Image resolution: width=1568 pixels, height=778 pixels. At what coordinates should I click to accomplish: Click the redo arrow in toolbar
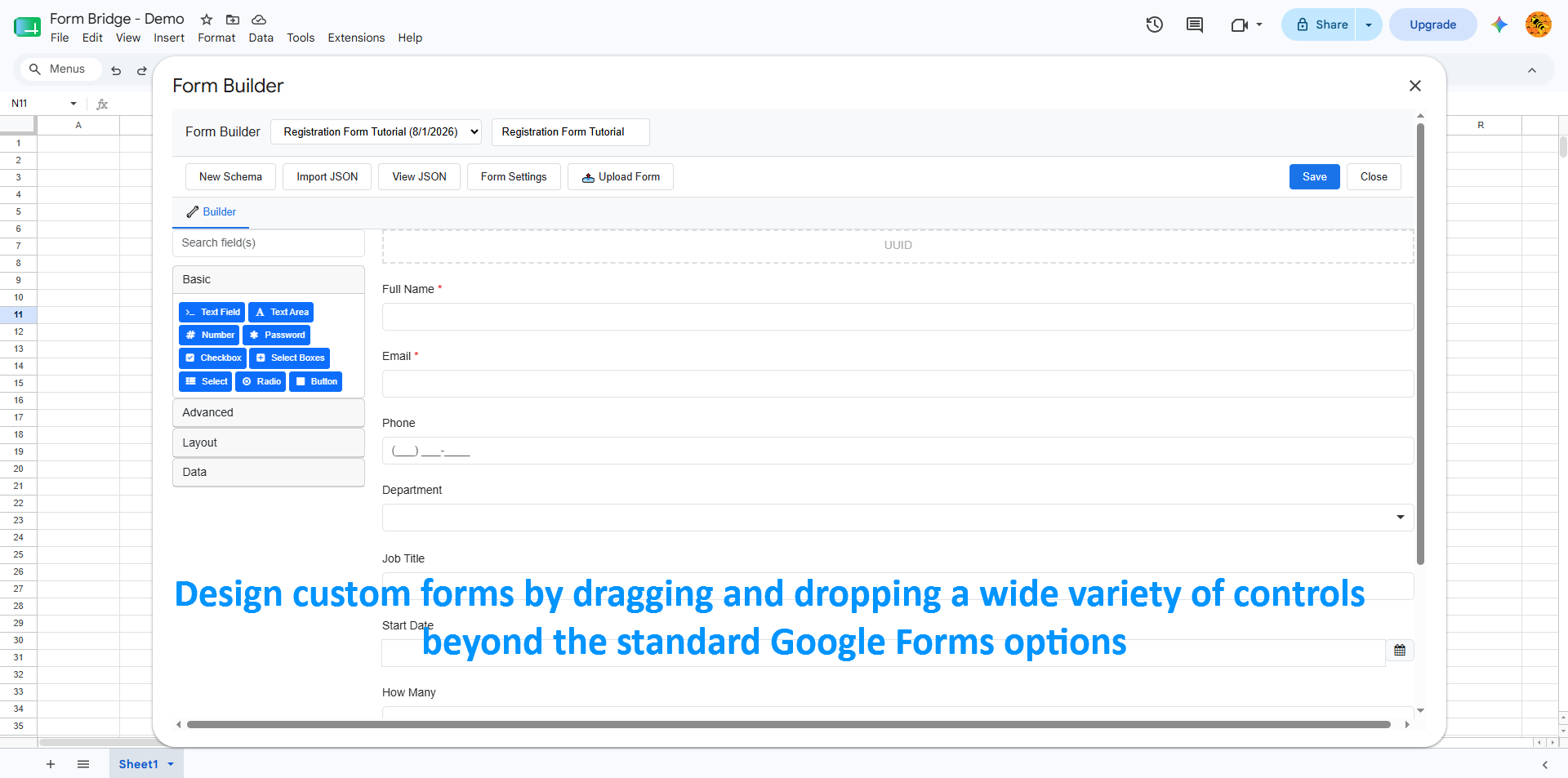pos(141,70)
